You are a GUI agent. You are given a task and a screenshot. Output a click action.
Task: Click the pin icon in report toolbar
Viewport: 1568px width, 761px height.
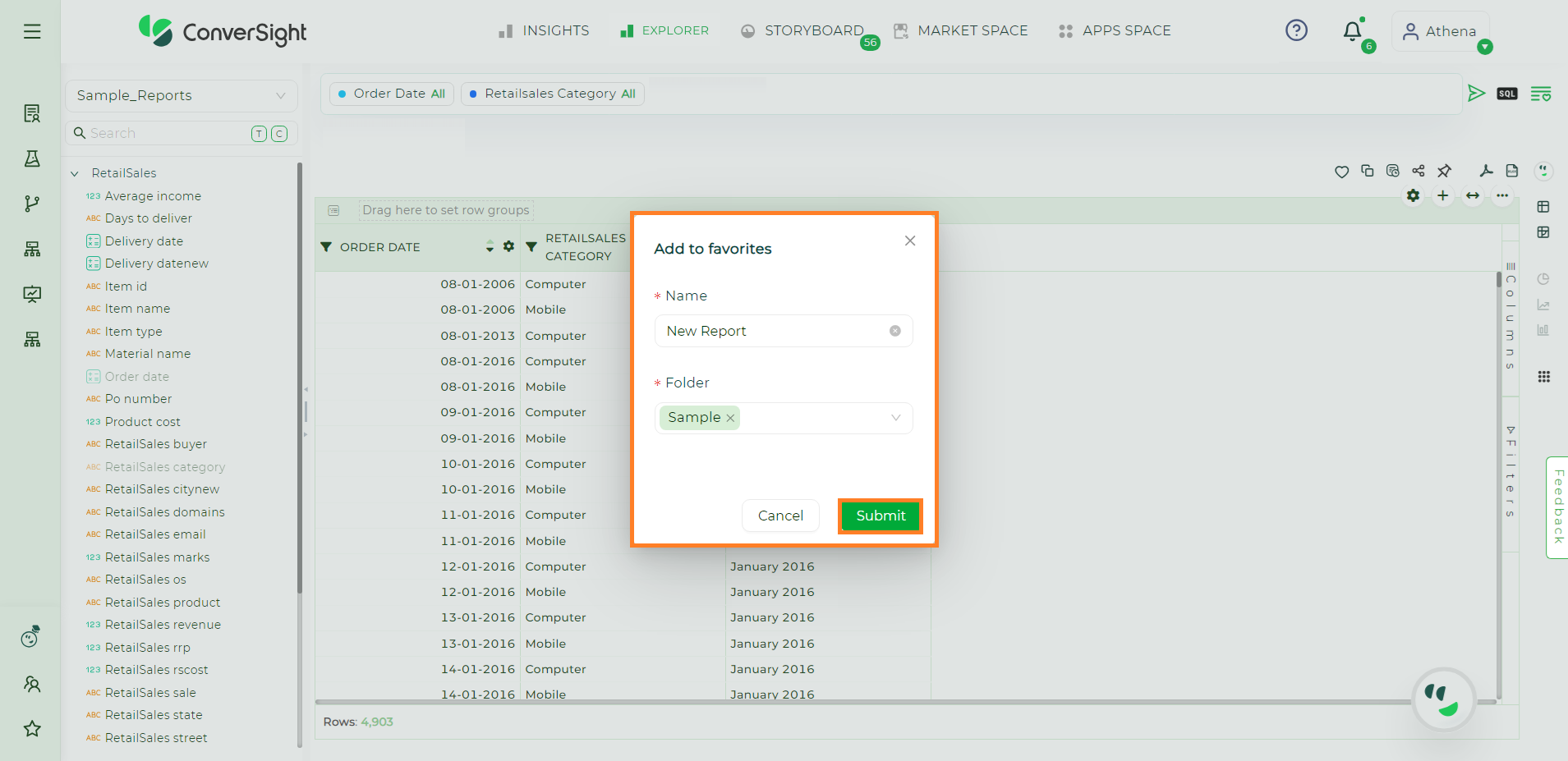(1444, 171)
